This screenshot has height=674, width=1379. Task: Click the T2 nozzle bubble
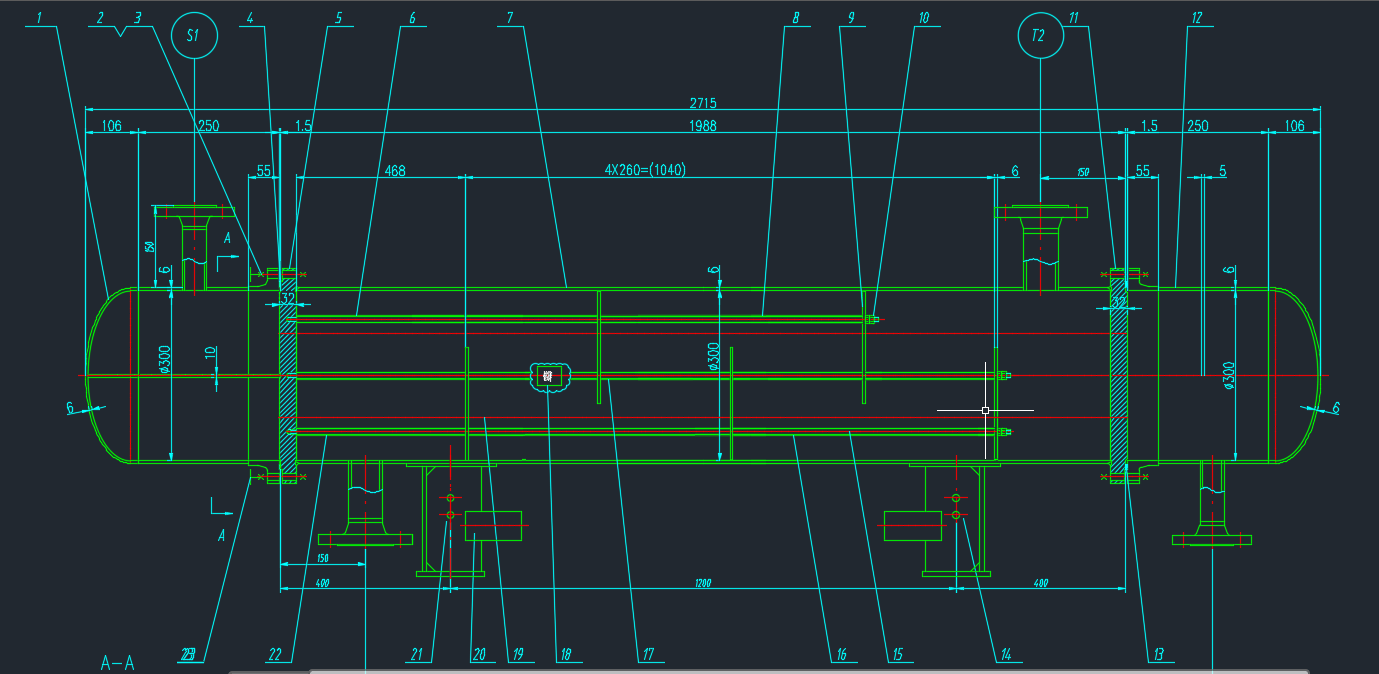coord(1040,36)
